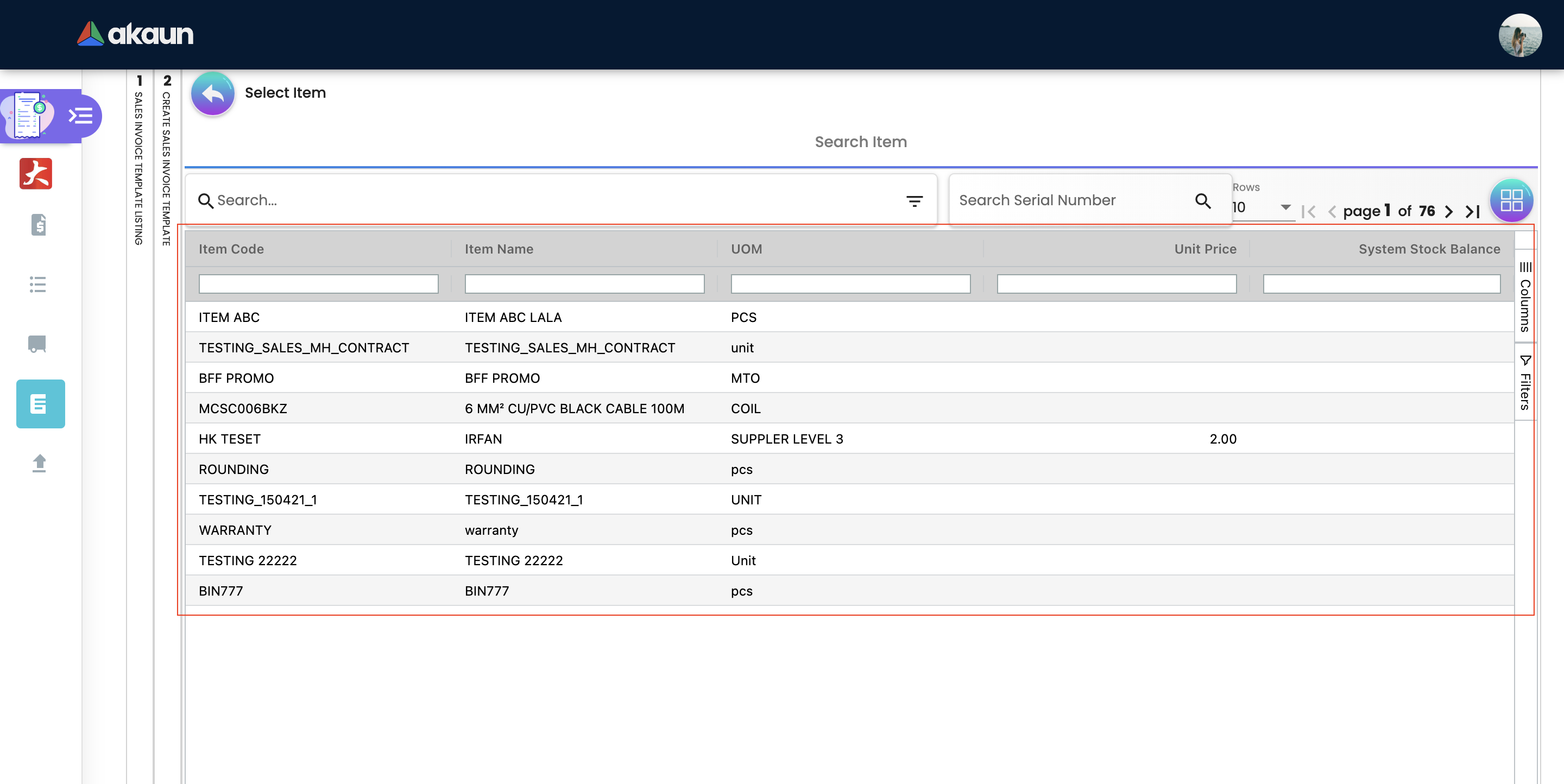Sort by Item Code column header

231,249
